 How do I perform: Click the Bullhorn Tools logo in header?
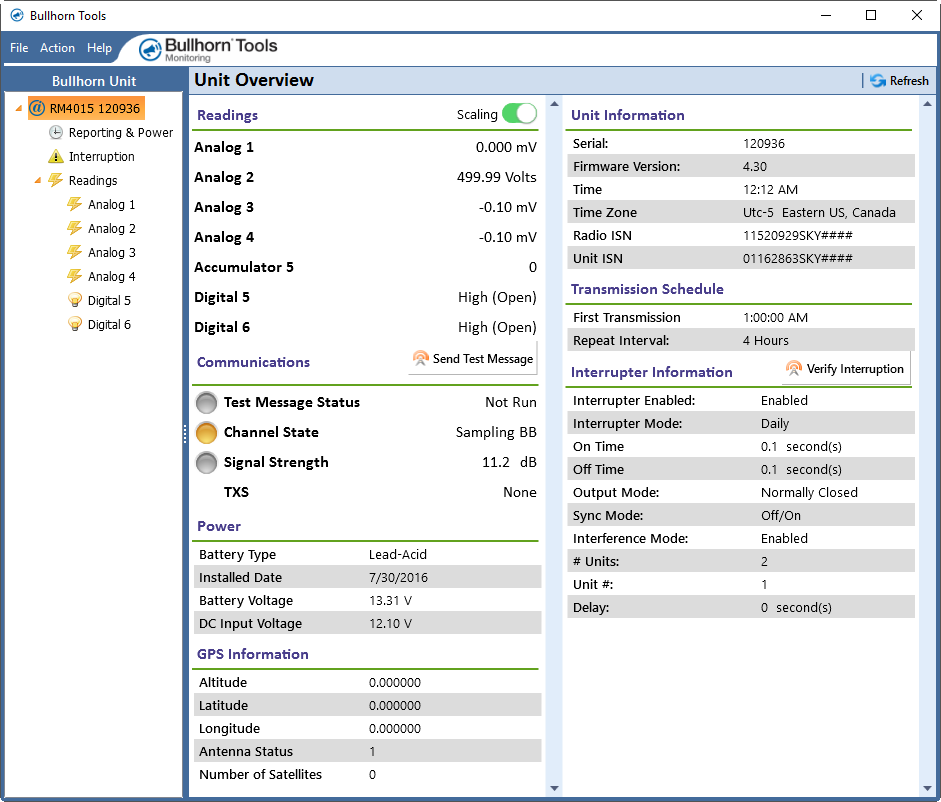click(208, 49)
